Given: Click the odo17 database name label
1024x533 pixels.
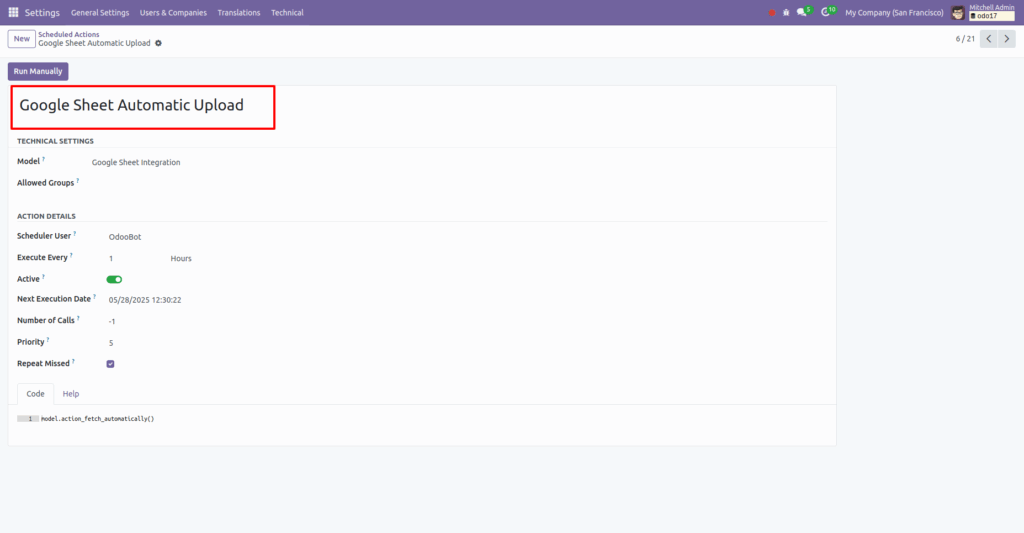Looking at the screenshot, I should coord(991,16).
